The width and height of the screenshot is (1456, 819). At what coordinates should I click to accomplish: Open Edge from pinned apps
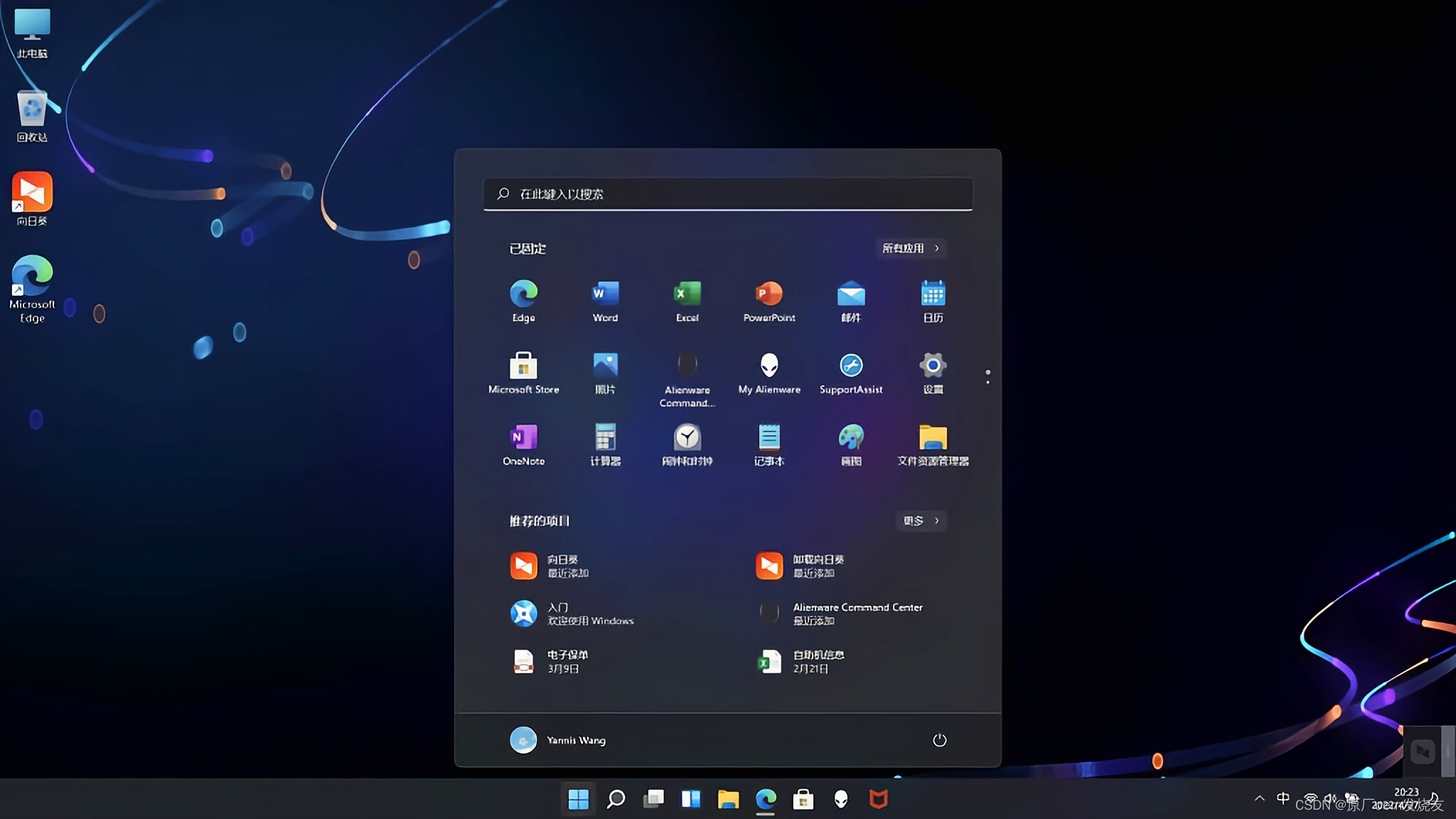pyautogui.click(x=523, y=301)
